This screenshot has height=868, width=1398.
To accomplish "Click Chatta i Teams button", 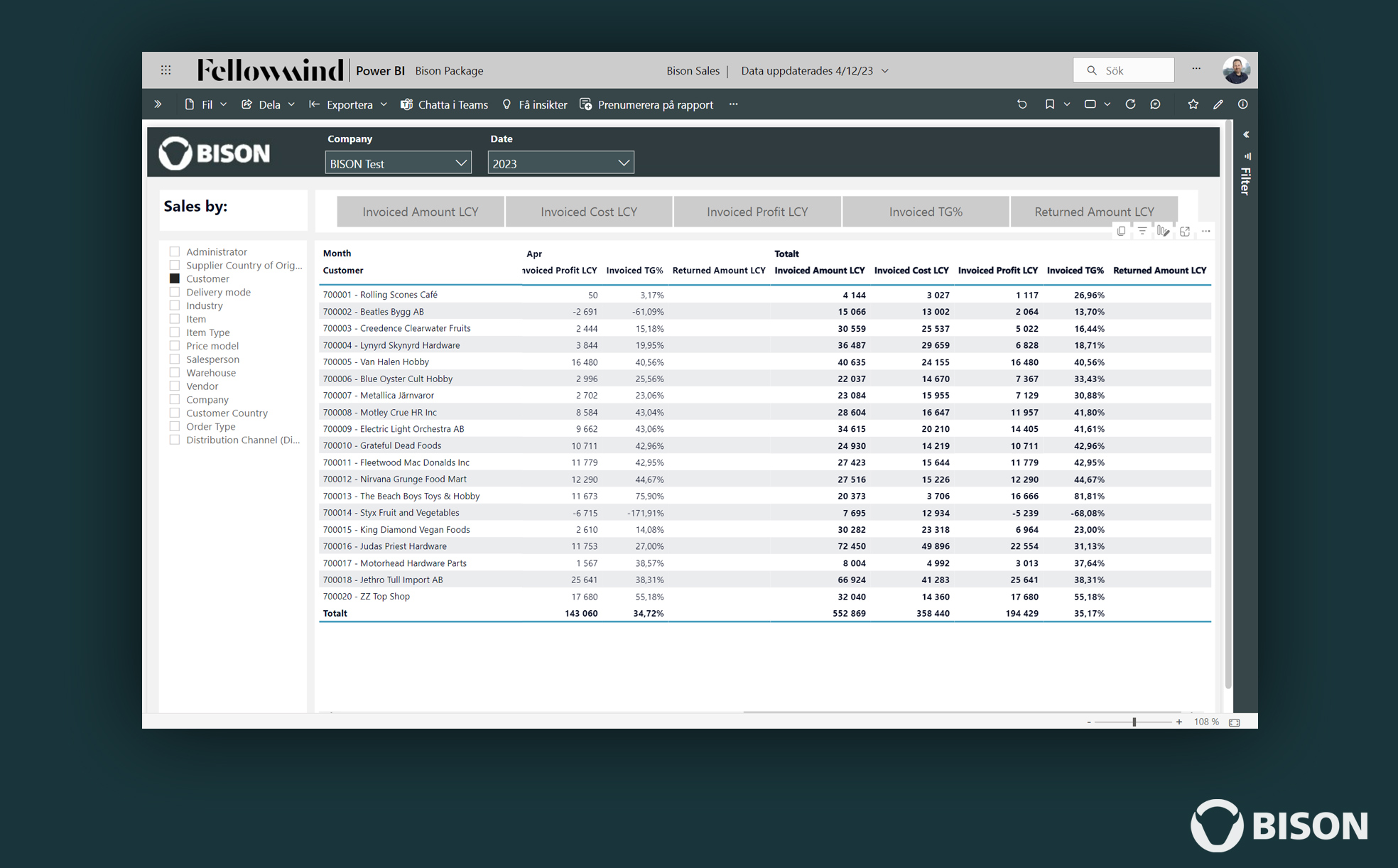I will [x=444, y=104].
